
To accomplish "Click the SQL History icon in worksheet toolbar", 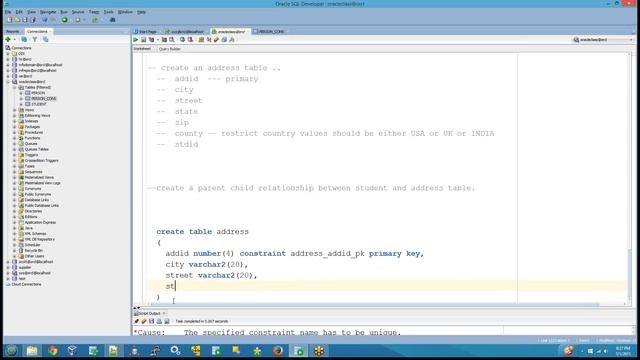I will (224, 40).
